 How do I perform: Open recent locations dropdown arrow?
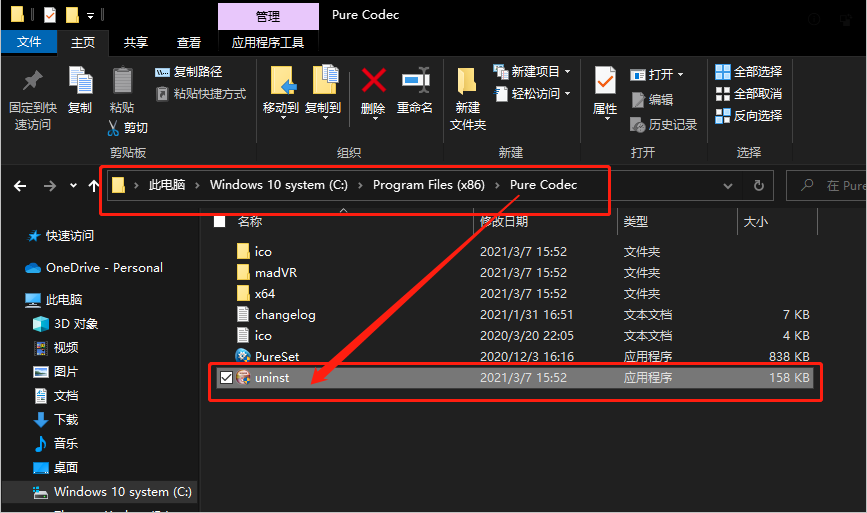[74, 186]
